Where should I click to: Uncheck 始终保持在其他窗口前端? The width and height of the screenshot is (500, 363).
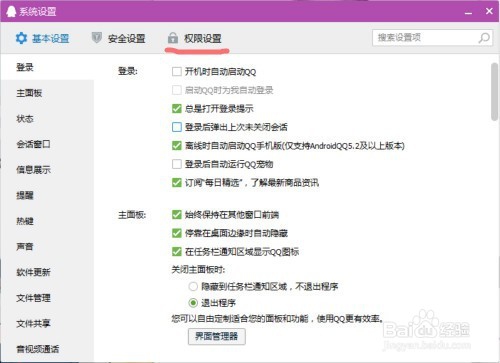click(x=177, y=215)
